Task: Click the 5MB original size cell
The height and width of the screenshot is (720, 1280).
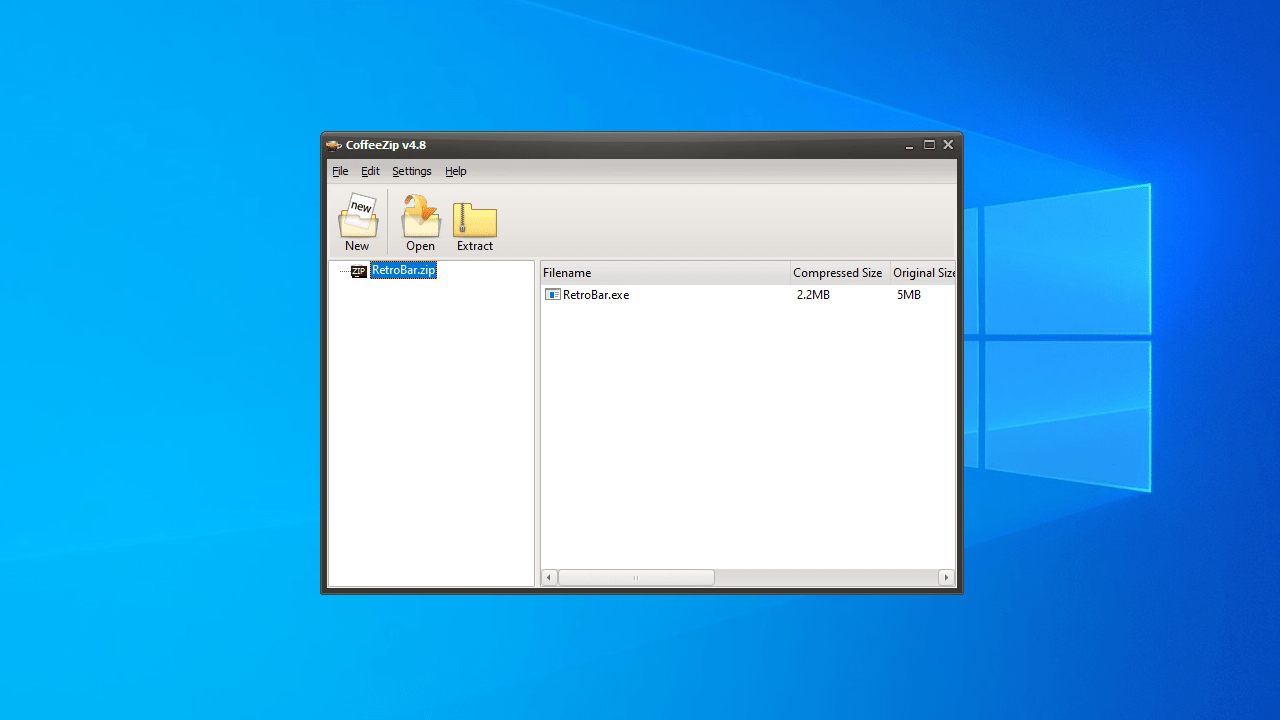Action: (x=908, y=295)
